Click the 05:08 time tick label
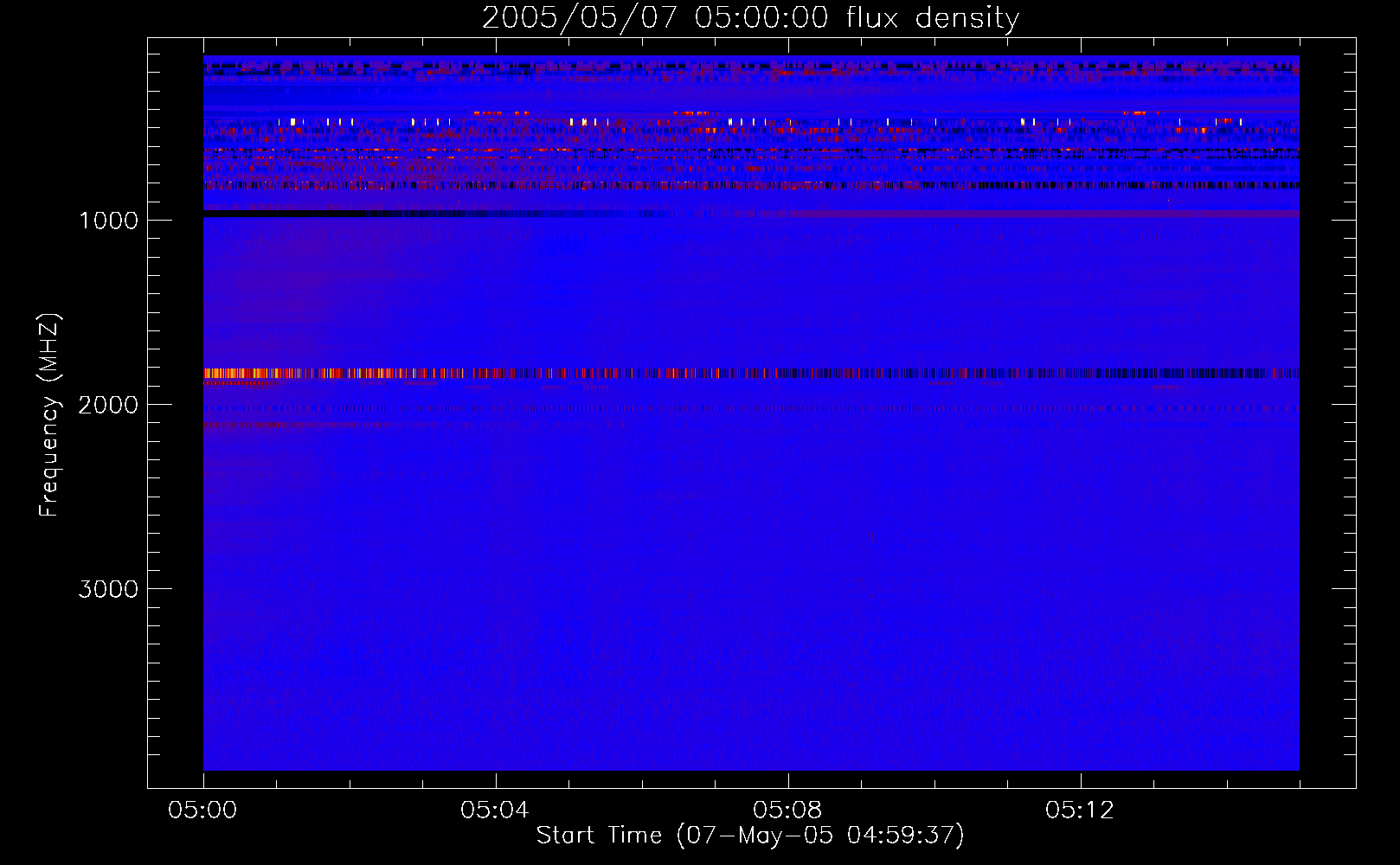 [787, 811]
